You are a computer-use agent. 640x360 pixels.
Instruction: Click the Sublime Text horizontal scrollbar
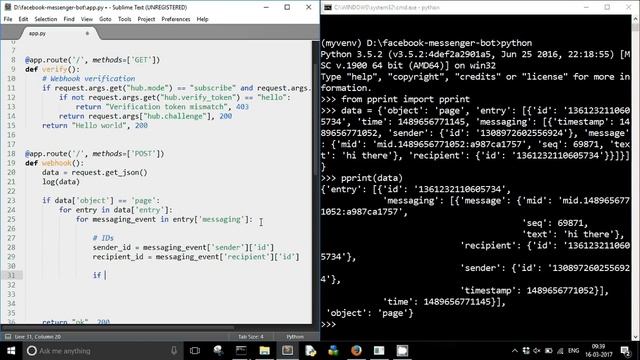[118, 327]
